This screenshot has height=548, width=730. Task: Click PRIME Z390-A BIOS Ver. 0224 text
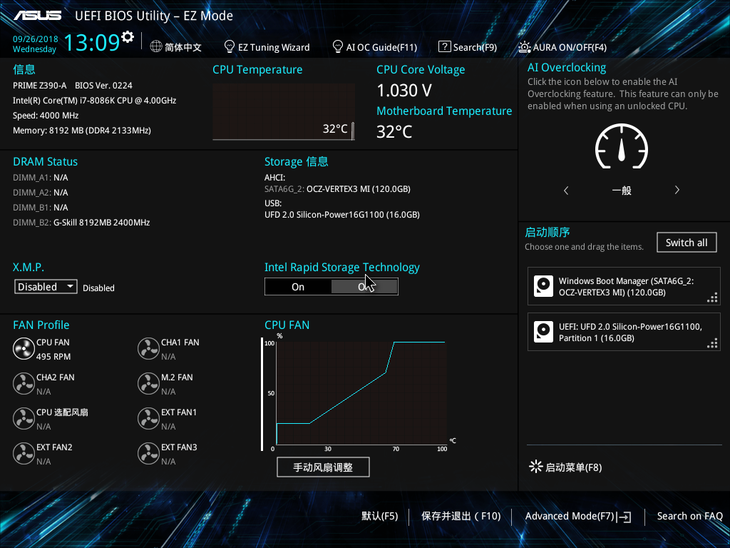73,86
